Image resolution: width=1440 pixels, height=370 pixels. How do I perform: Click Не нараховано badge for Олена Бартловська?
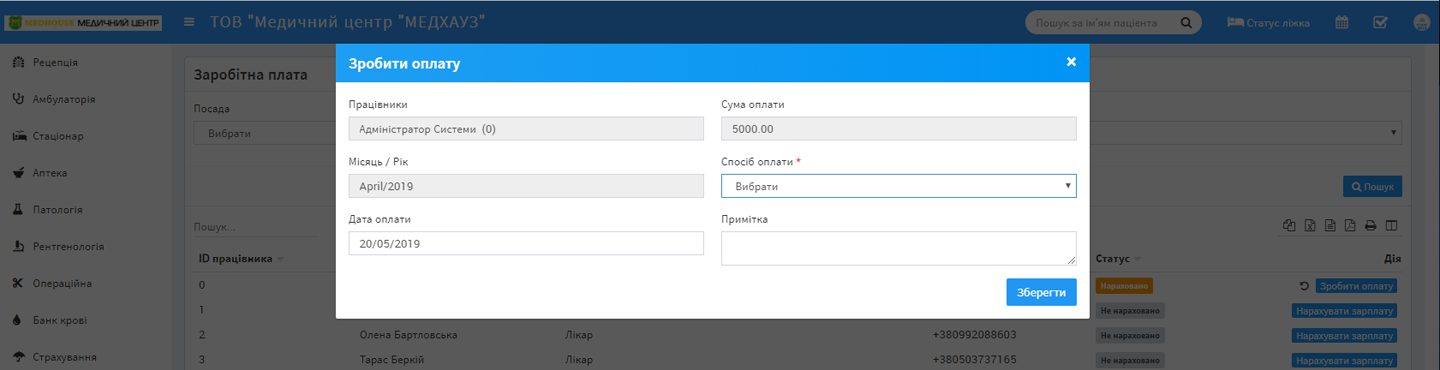[1130, 335]
